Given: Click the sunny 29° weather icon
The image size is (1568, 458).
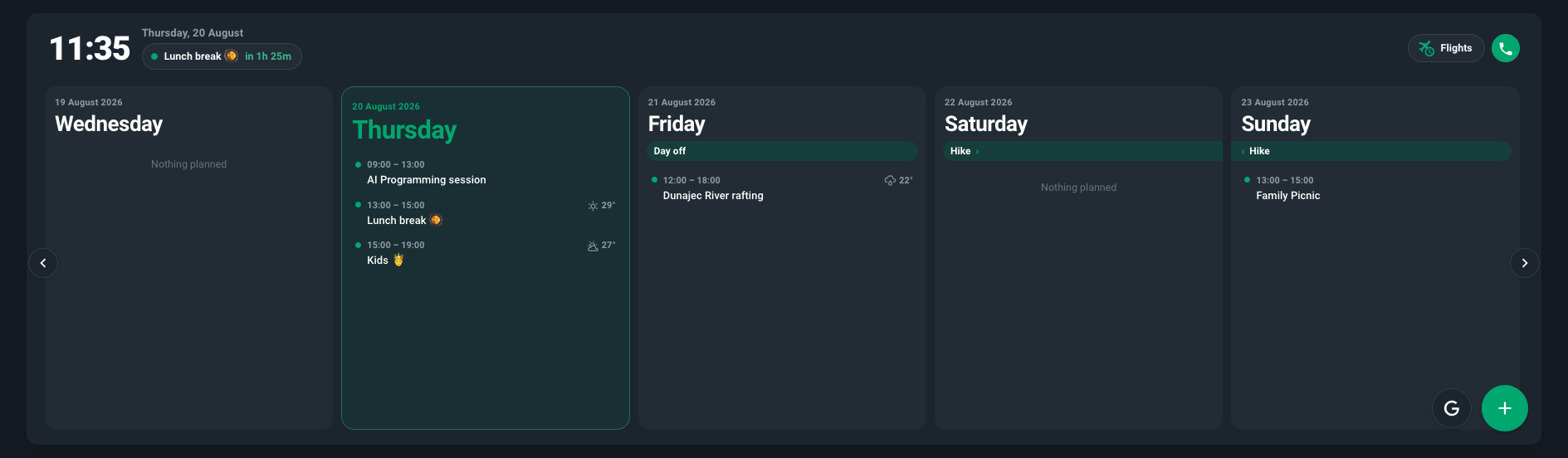Looking at the screenshot, I should [x=593, y=206].
